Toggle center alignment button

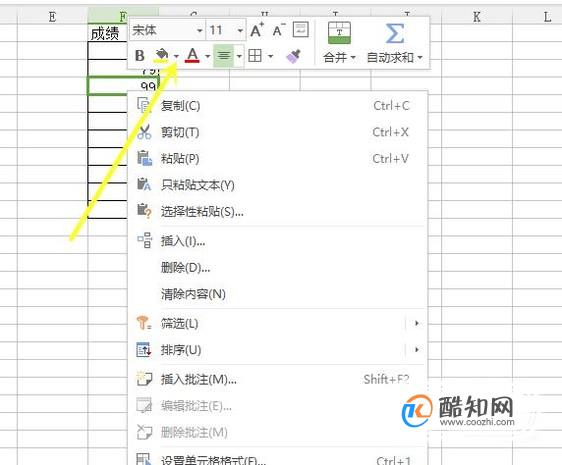click(x=224, y=56)
